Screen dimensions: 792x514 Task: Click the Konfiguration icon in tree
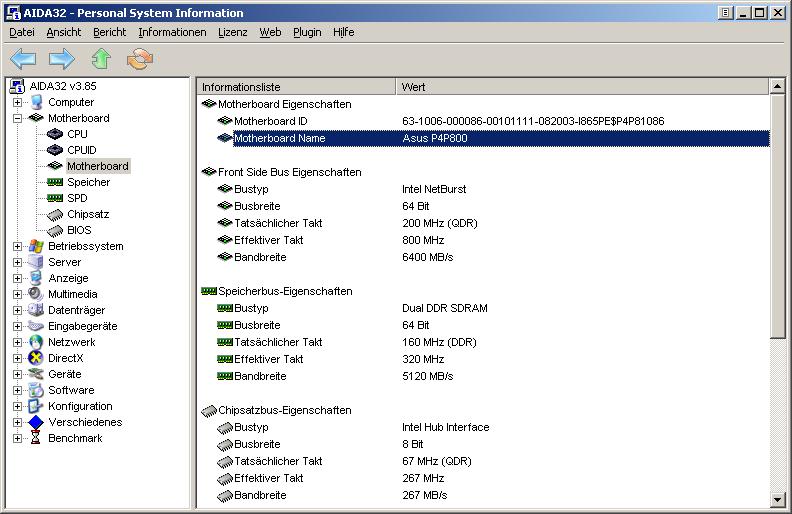[x=36, y=406]
